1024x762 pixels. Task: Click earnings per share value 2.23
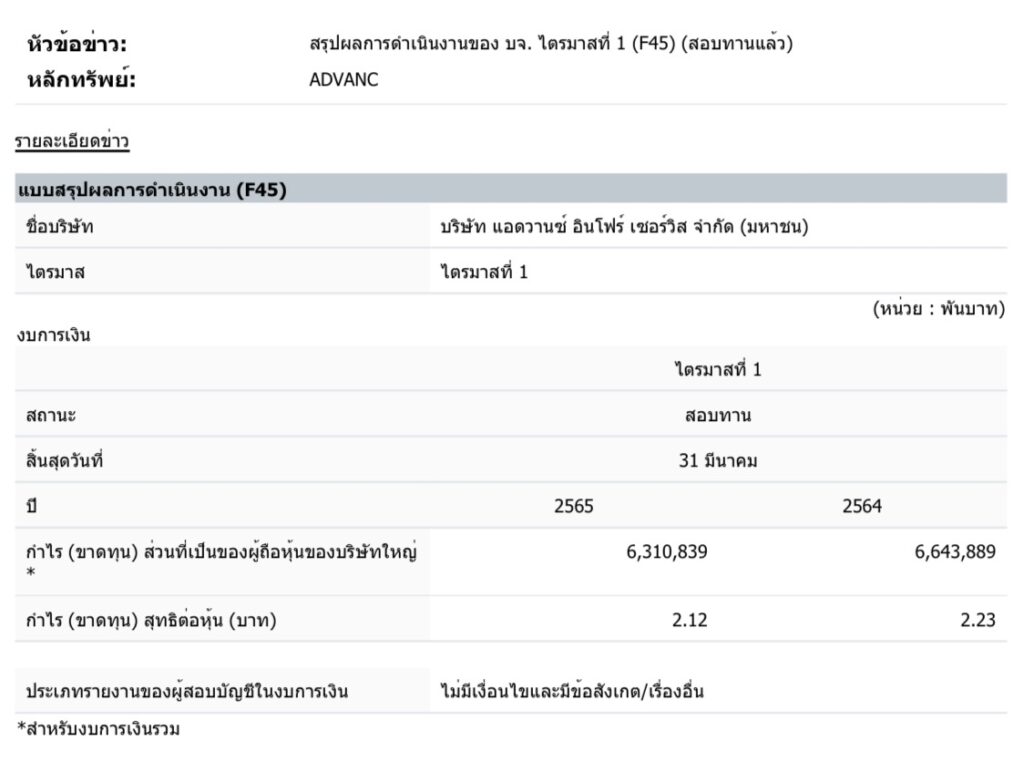click(x=977, y=620)
